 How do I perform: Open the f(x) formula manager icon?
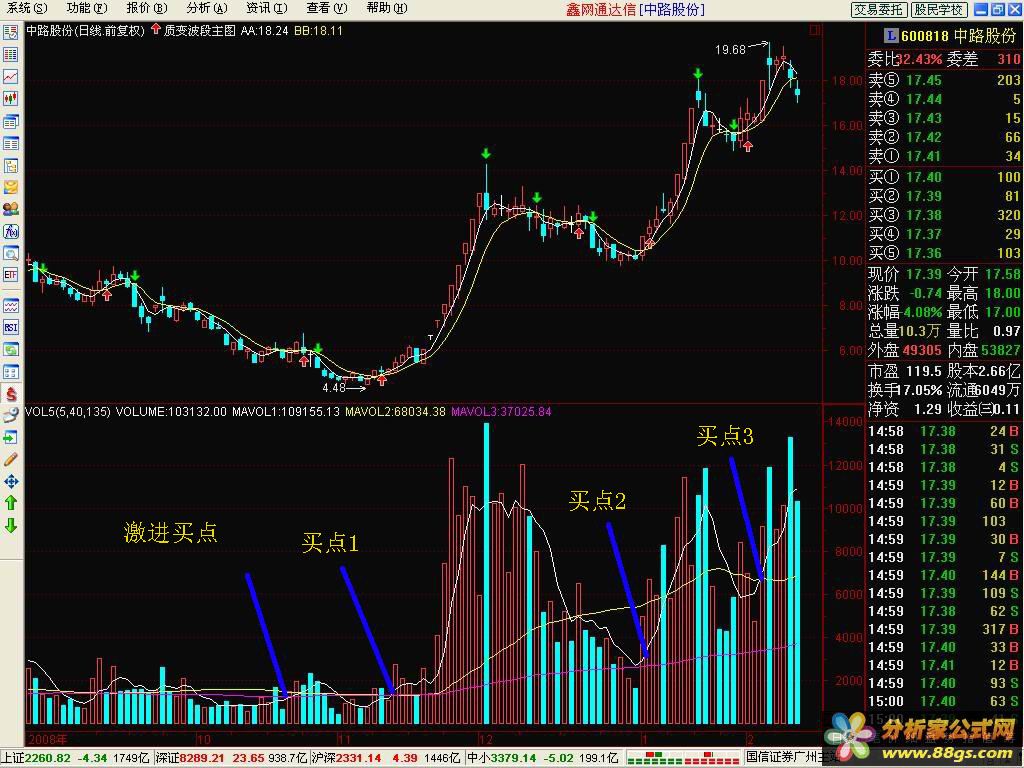pyautogui.click(x=10, y=232)
